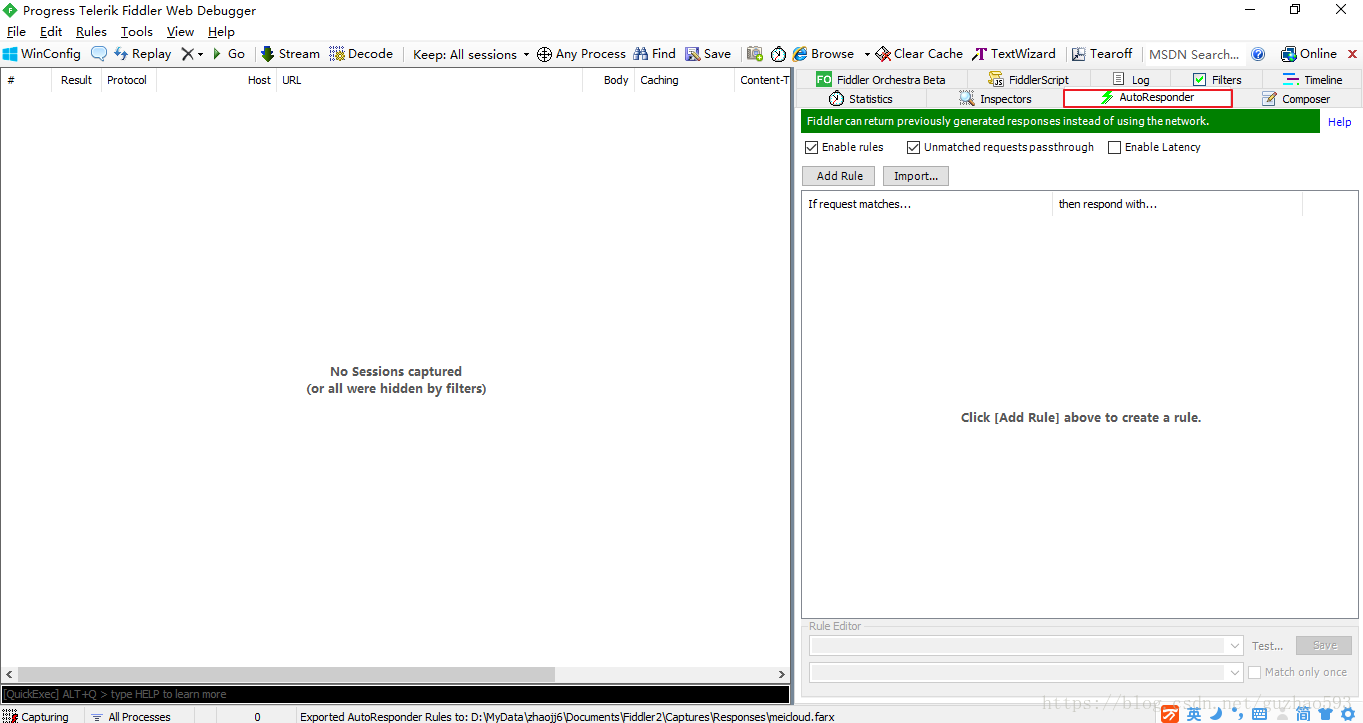
Task: Switch to Statistics tab
Action: [861, 98]
